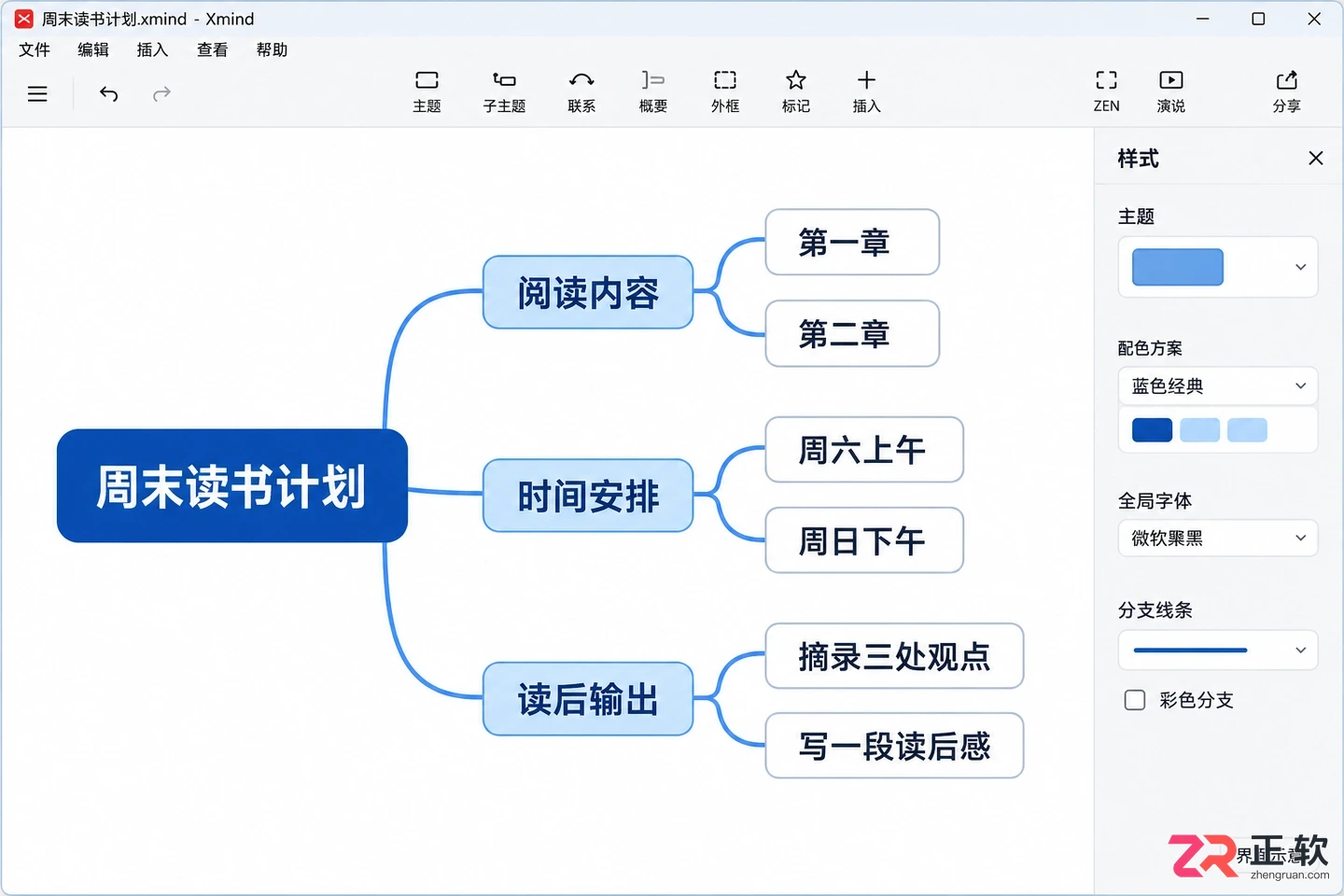
Task: Undo the last action
Action: tap(108, 93)
